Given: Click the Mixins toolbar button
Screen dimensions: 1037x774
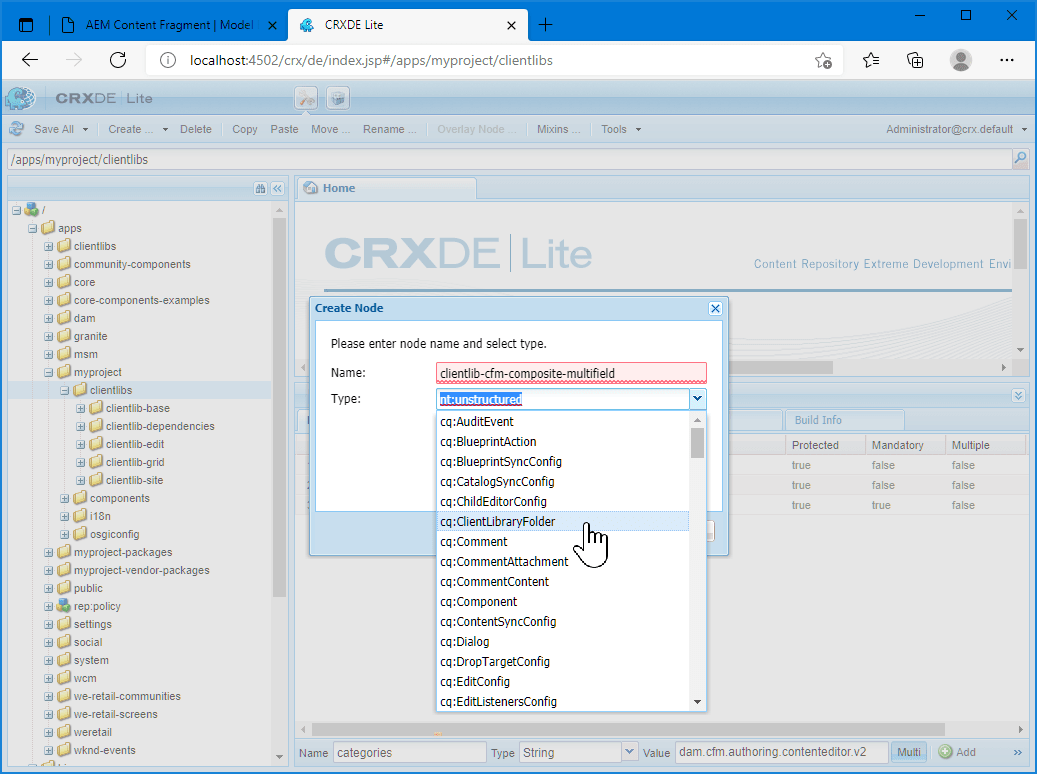Looking at the screenshot, I should (559, 130).
